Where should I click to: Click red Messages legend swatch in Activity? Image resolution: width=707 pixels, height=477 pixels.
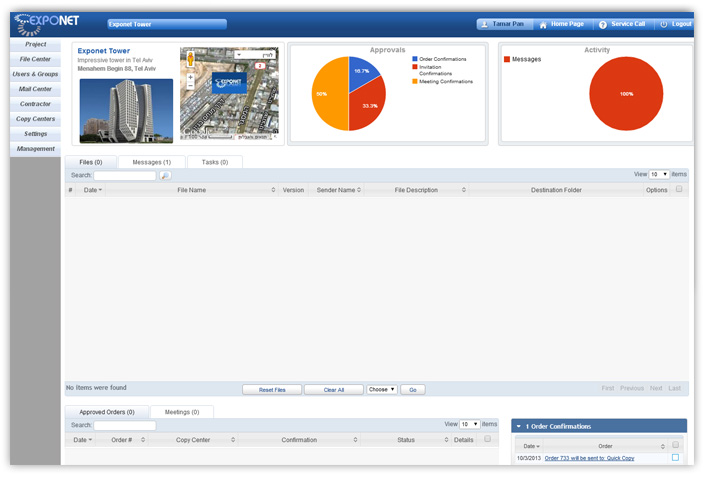point(507,59)
